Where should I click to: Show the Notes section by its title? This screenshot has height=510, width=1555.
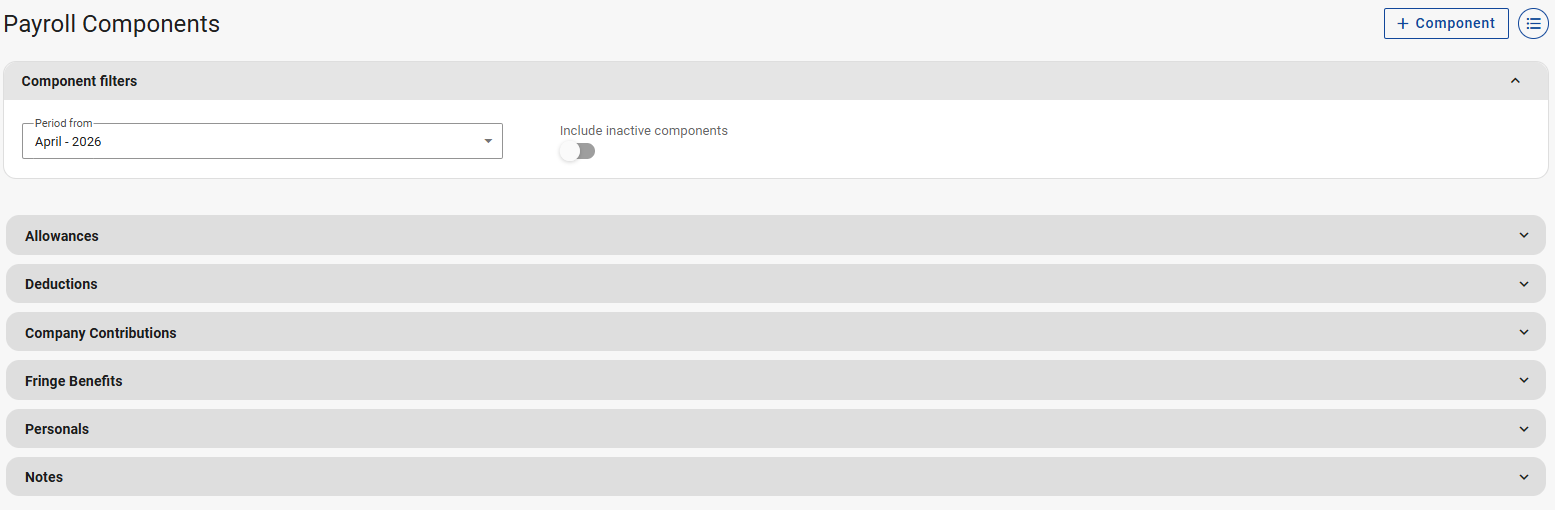click(x=44, y=477)
